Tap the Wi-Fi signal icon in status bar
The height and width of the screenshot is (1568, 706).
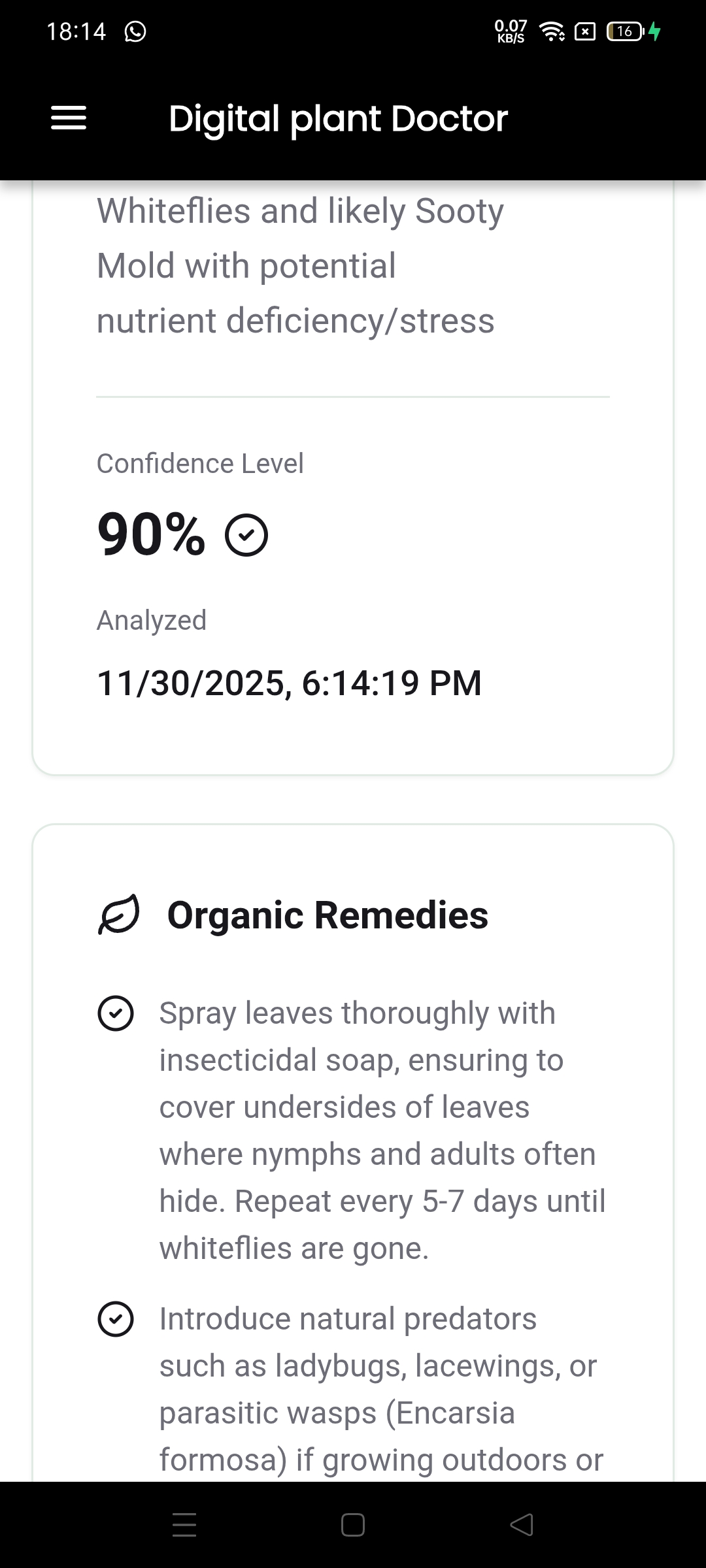(x=552, y=31)
